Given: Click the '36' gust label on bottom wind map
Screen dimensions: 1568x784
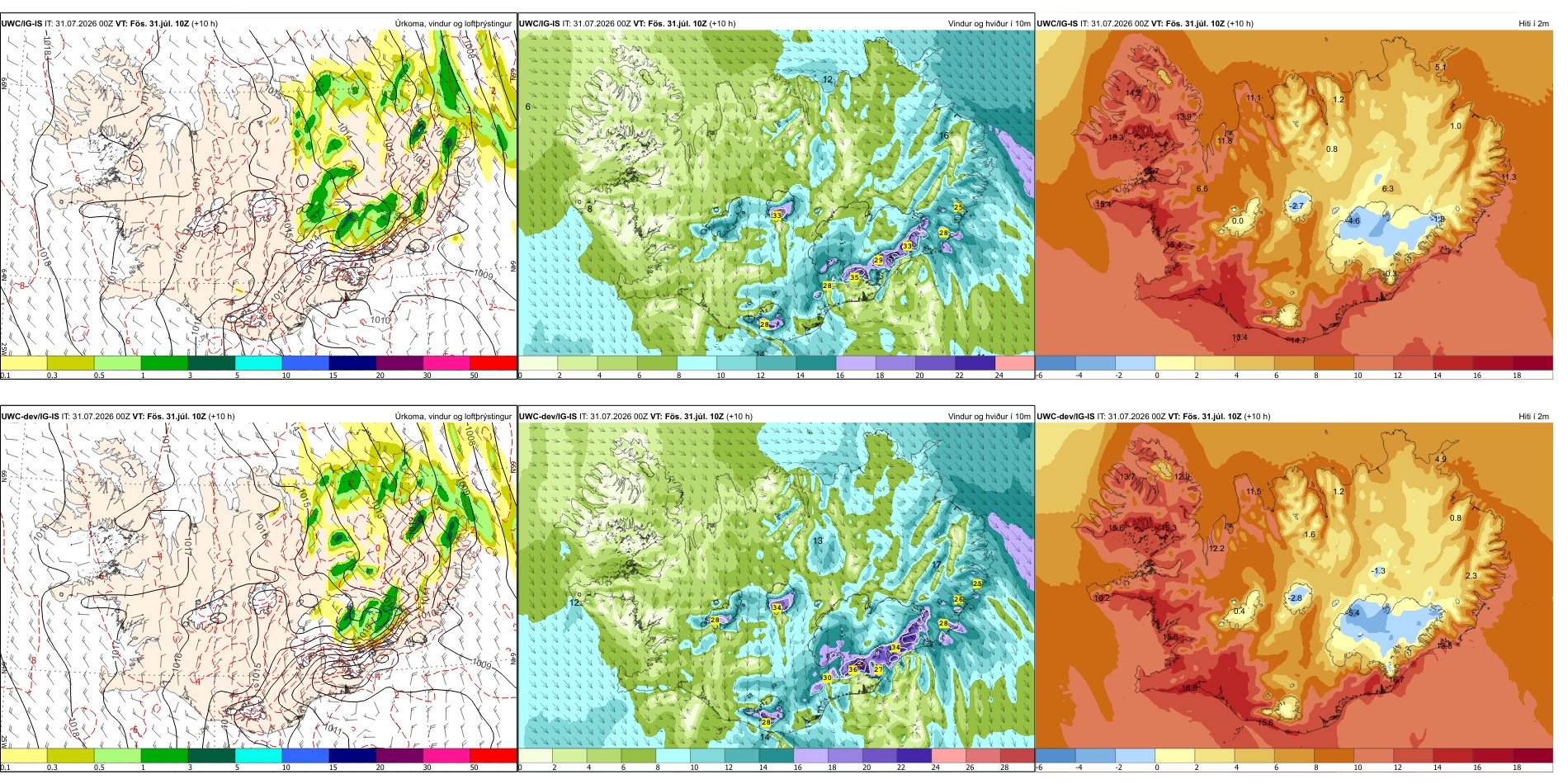Looking at the screenshot, I should (853, 669).
